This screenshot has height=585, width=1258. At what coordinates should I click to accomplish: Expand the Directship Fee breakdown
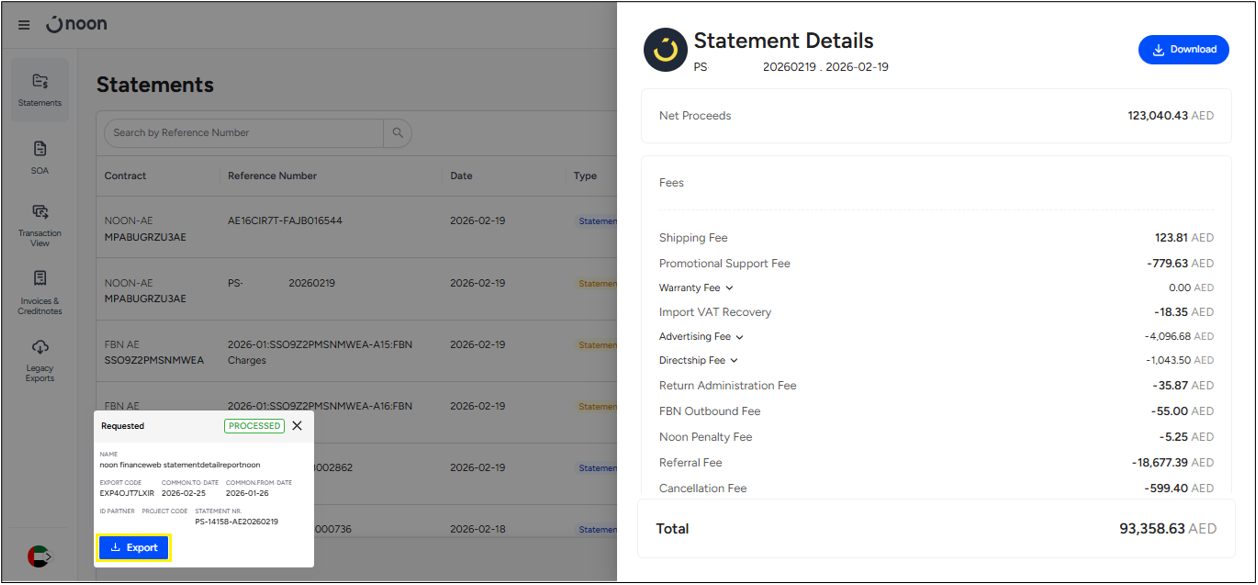click(x=734, y=361)
